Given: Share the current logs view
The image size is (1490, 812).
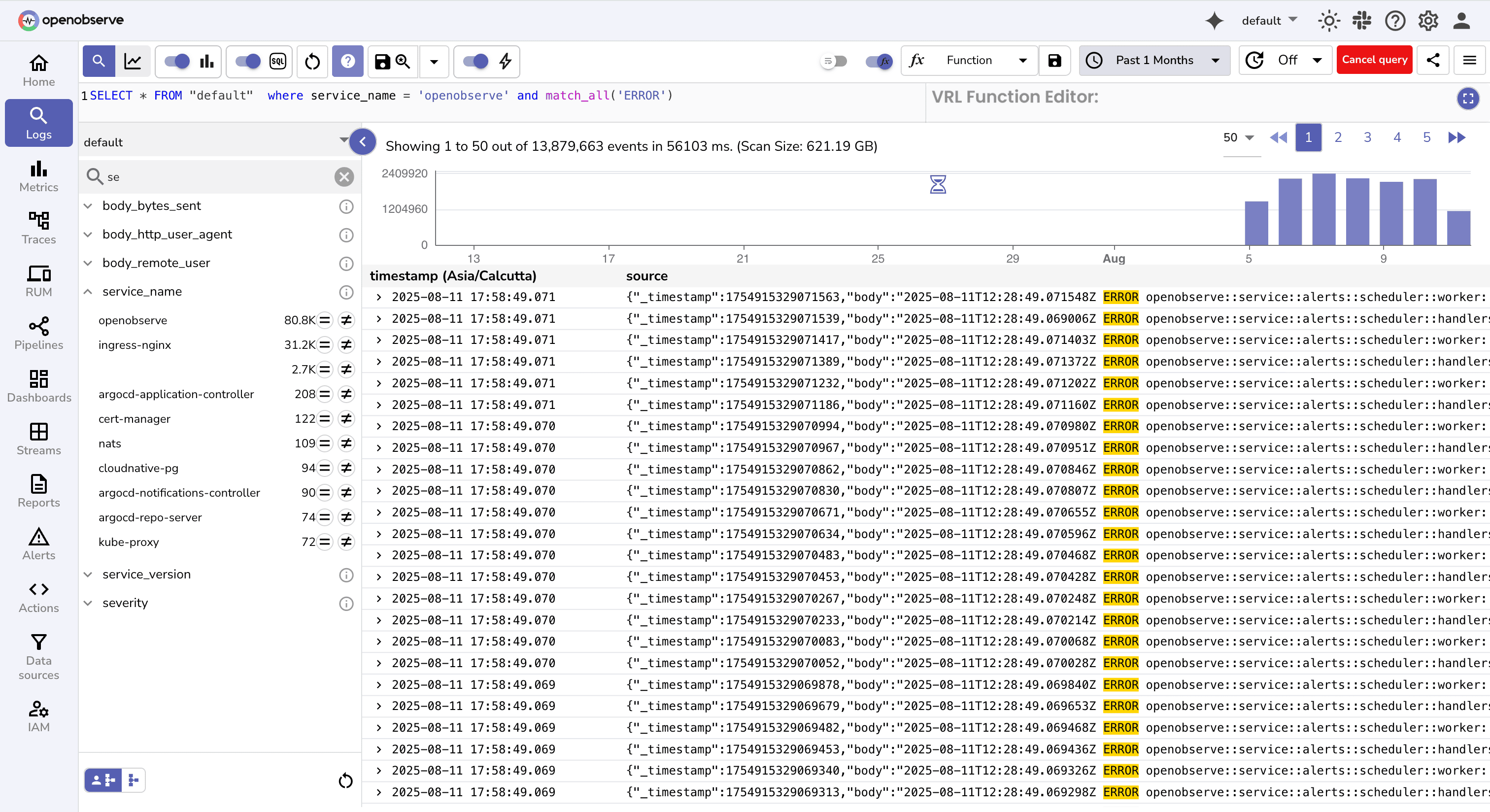Looking at the screenshot, I should tap(1433, 60).
